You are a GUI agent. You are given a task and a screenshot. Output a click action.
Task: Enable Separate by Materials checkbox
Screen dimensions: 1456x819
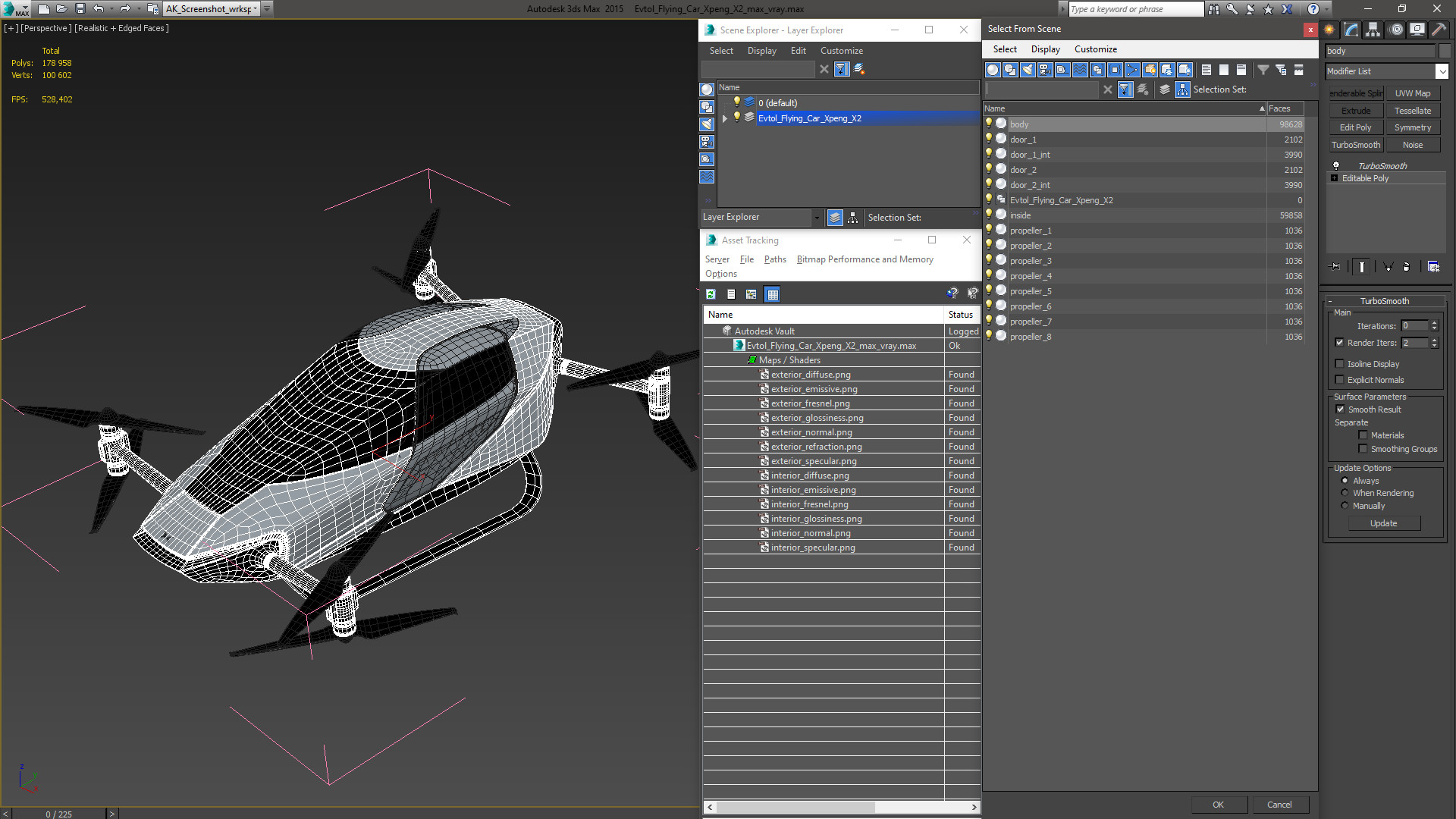[x=1363, y=435]
